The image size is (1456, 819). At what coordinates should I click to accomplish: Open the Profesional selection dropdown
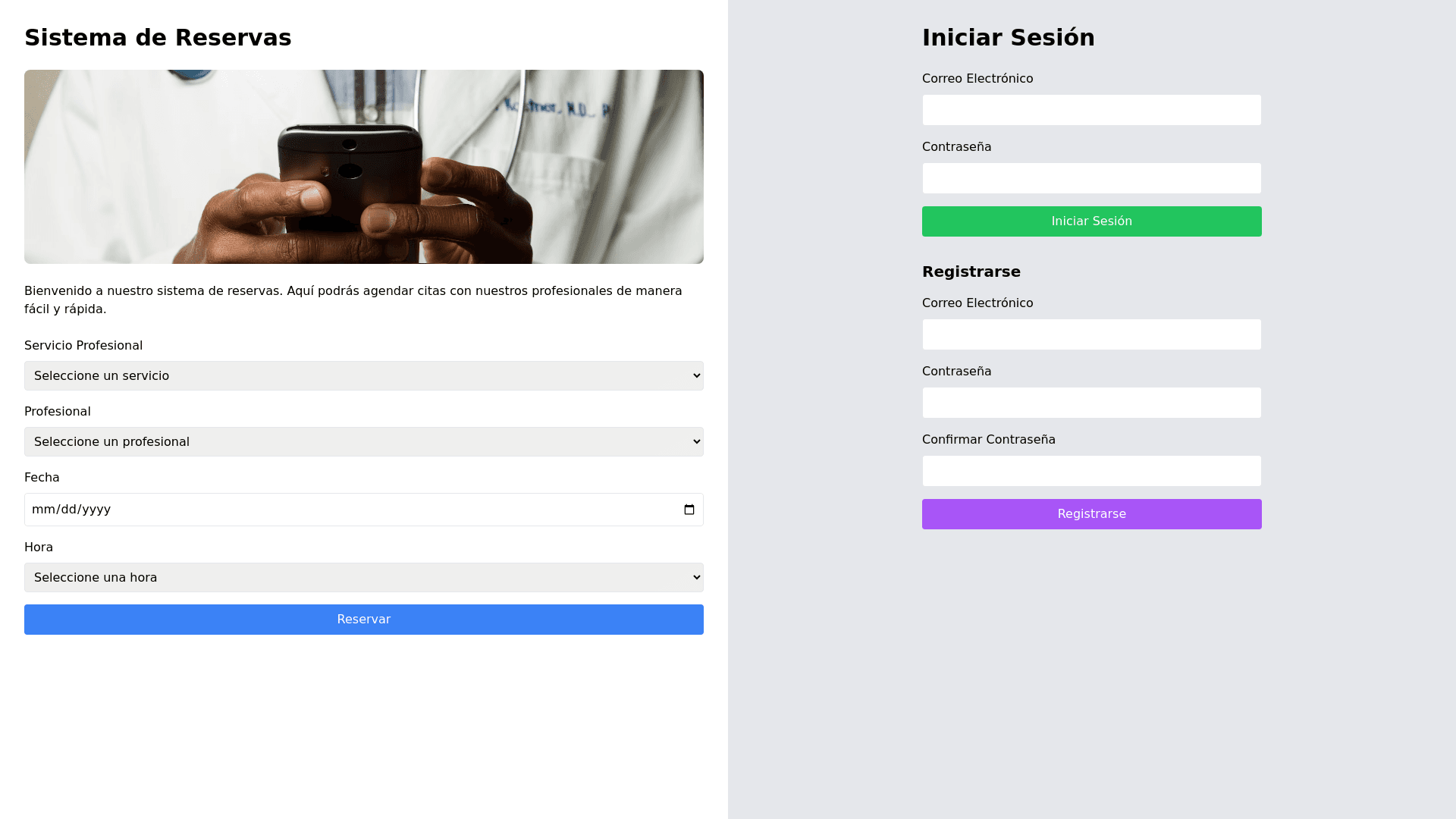click(x=364, y=442)
